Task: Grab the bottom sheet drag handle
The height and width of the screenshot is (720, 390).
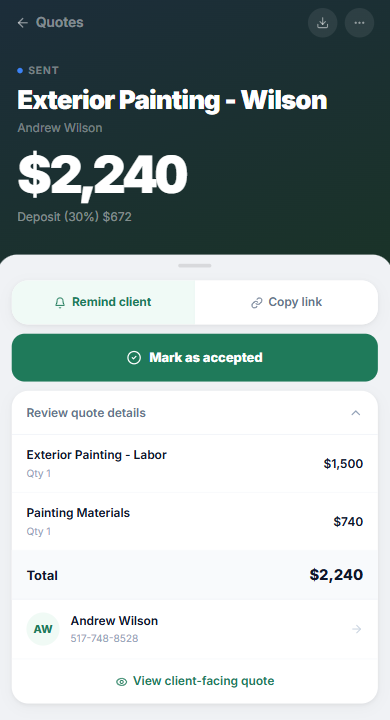Action: coord(195,265)
